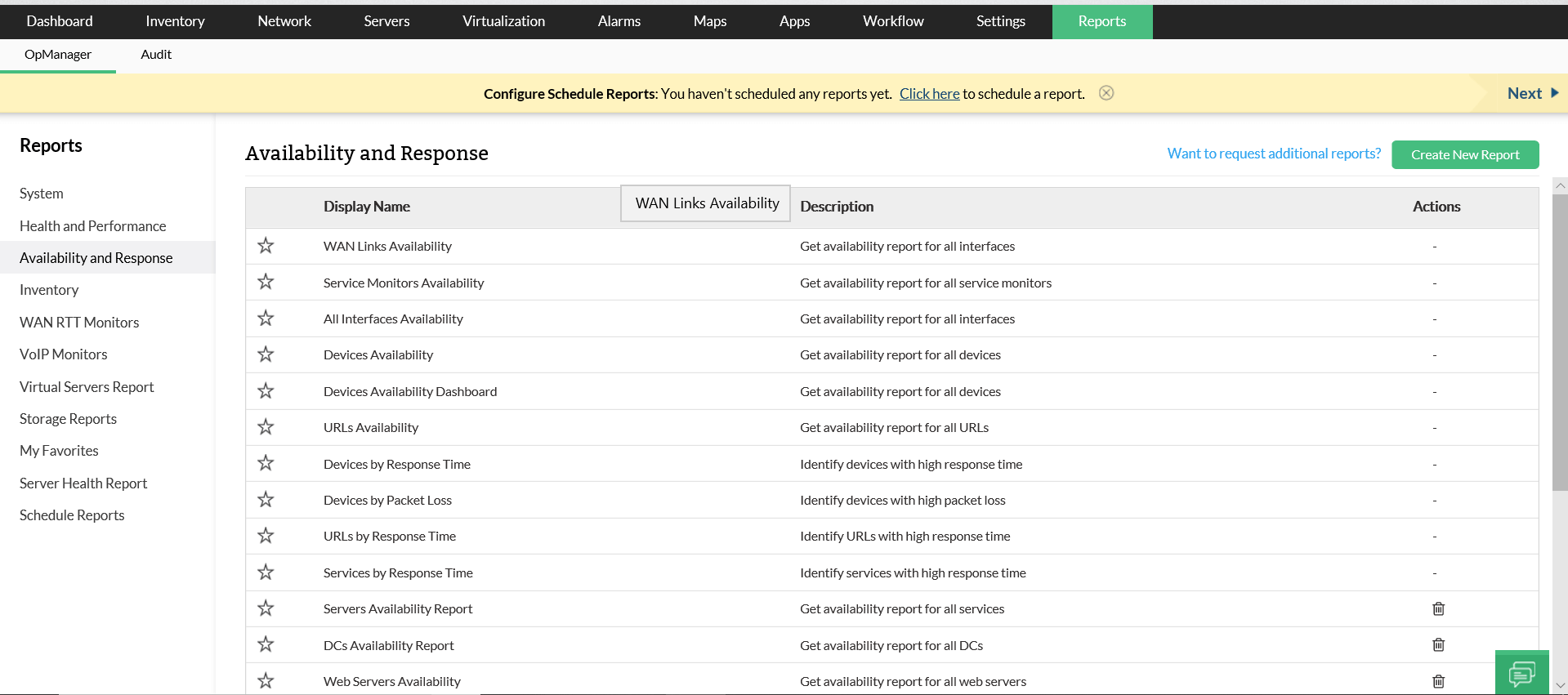The height and width of the screenshot is (695, 1568).
Task: Open the Alarms menu tab
Action: point(619,21)
